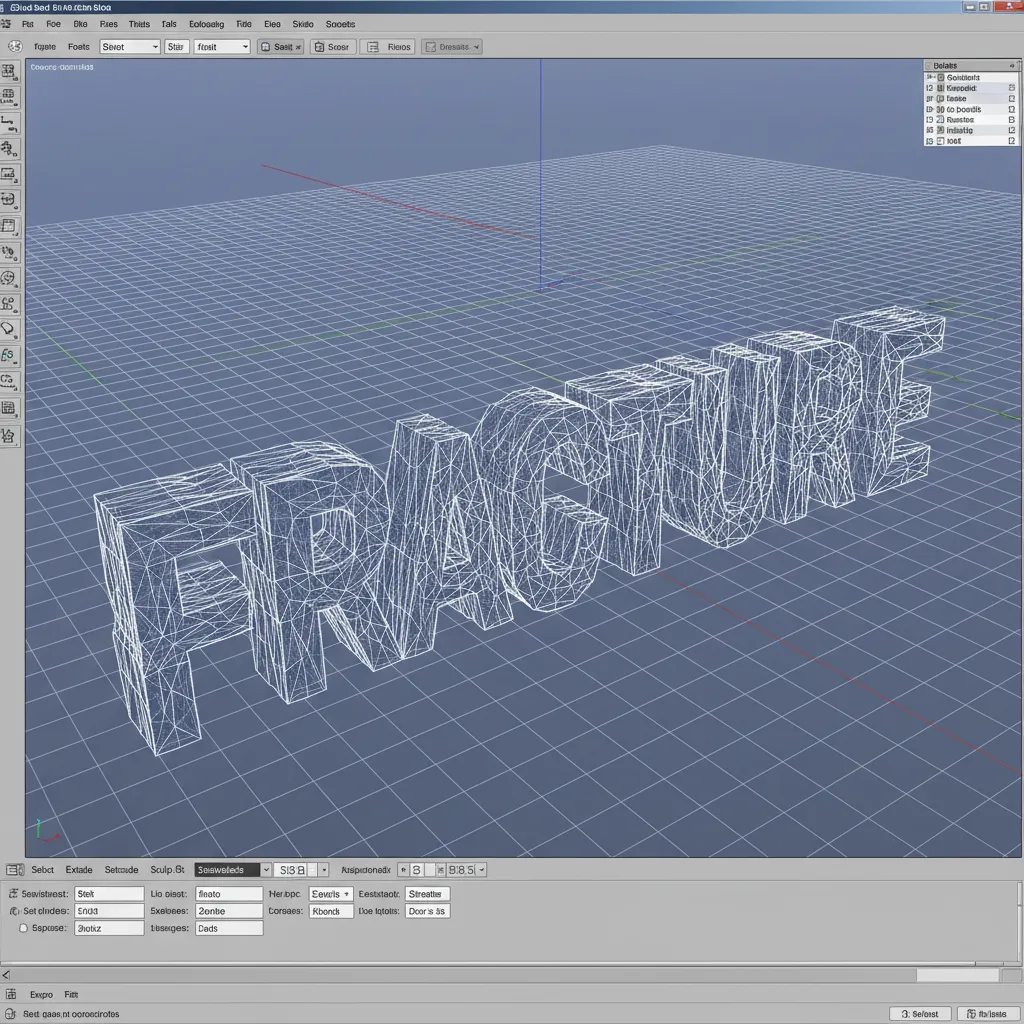Click the icon next to inlisatlc row
Viewport: 1024px width, 1024px height.
[x=941, y=130]
